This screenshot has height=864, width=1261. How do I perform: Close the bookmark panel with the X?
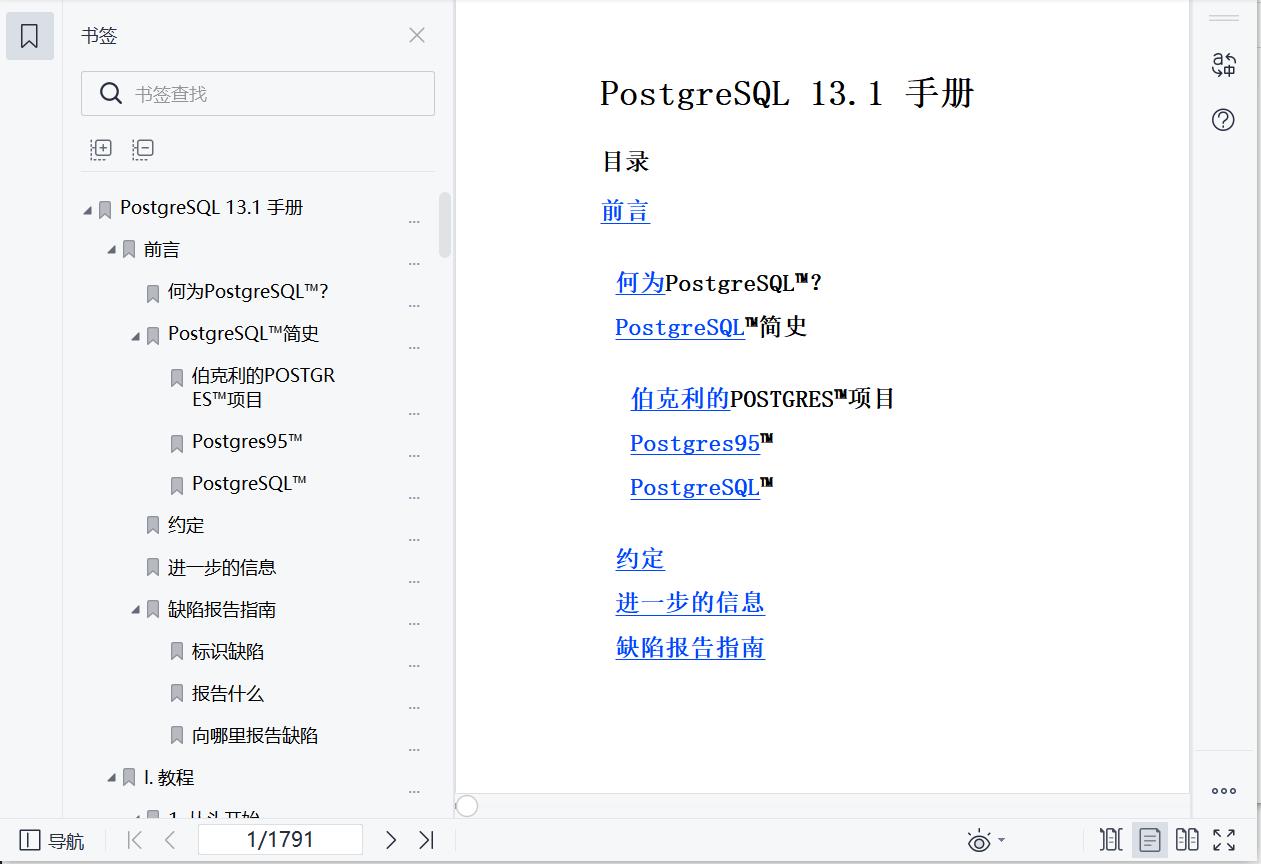tap(417, 35)
